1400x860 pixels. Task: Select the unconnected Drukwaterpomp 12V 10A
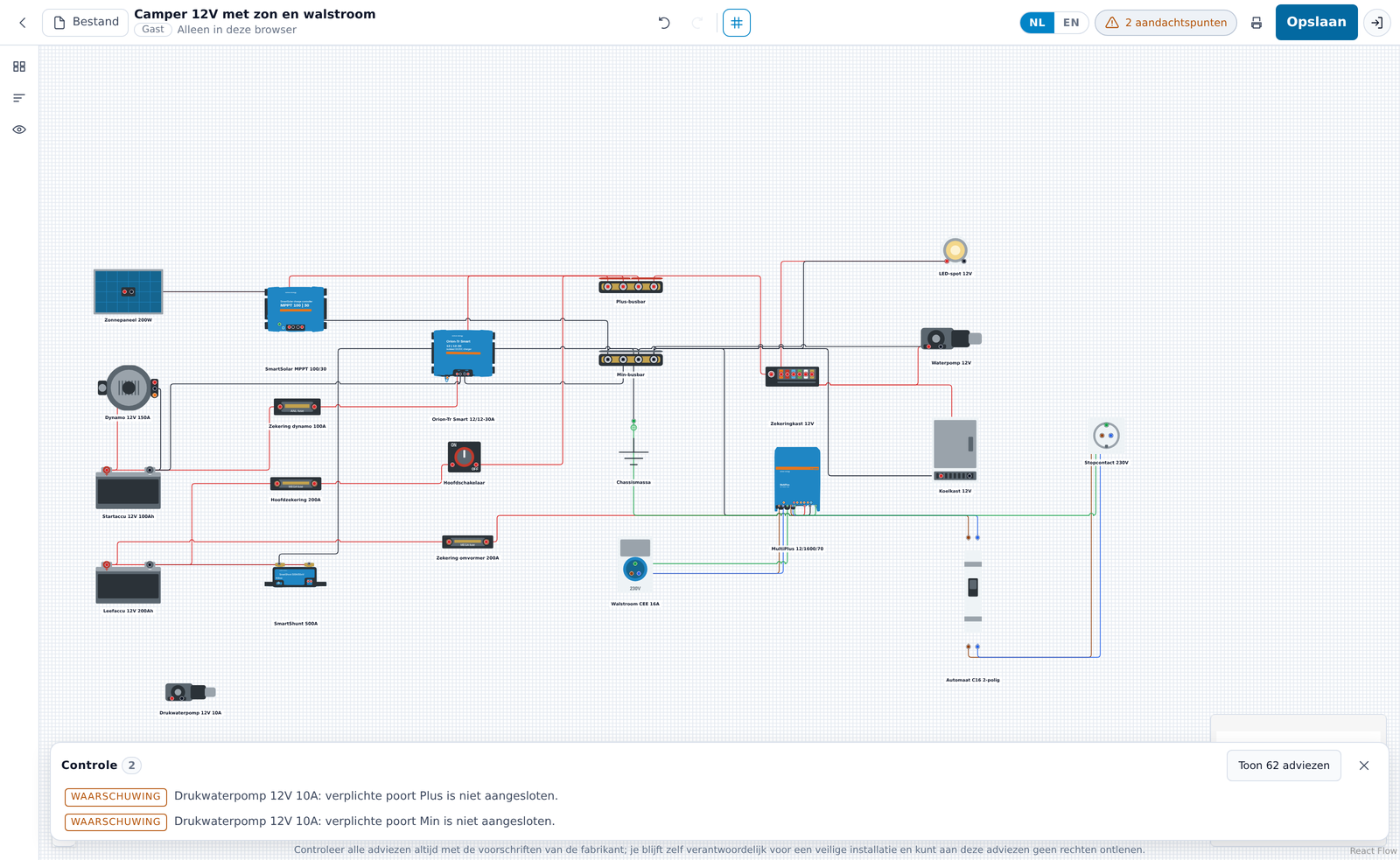tap(191, 692)
